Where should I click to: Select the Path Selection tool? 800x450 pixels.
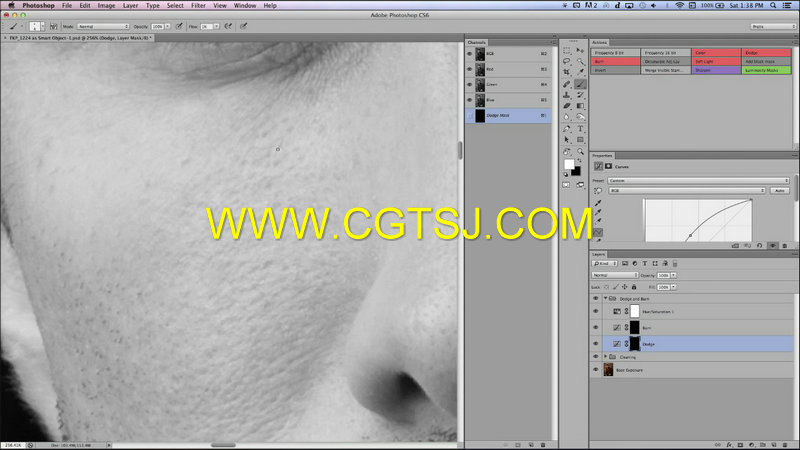(x=567, y=140)
